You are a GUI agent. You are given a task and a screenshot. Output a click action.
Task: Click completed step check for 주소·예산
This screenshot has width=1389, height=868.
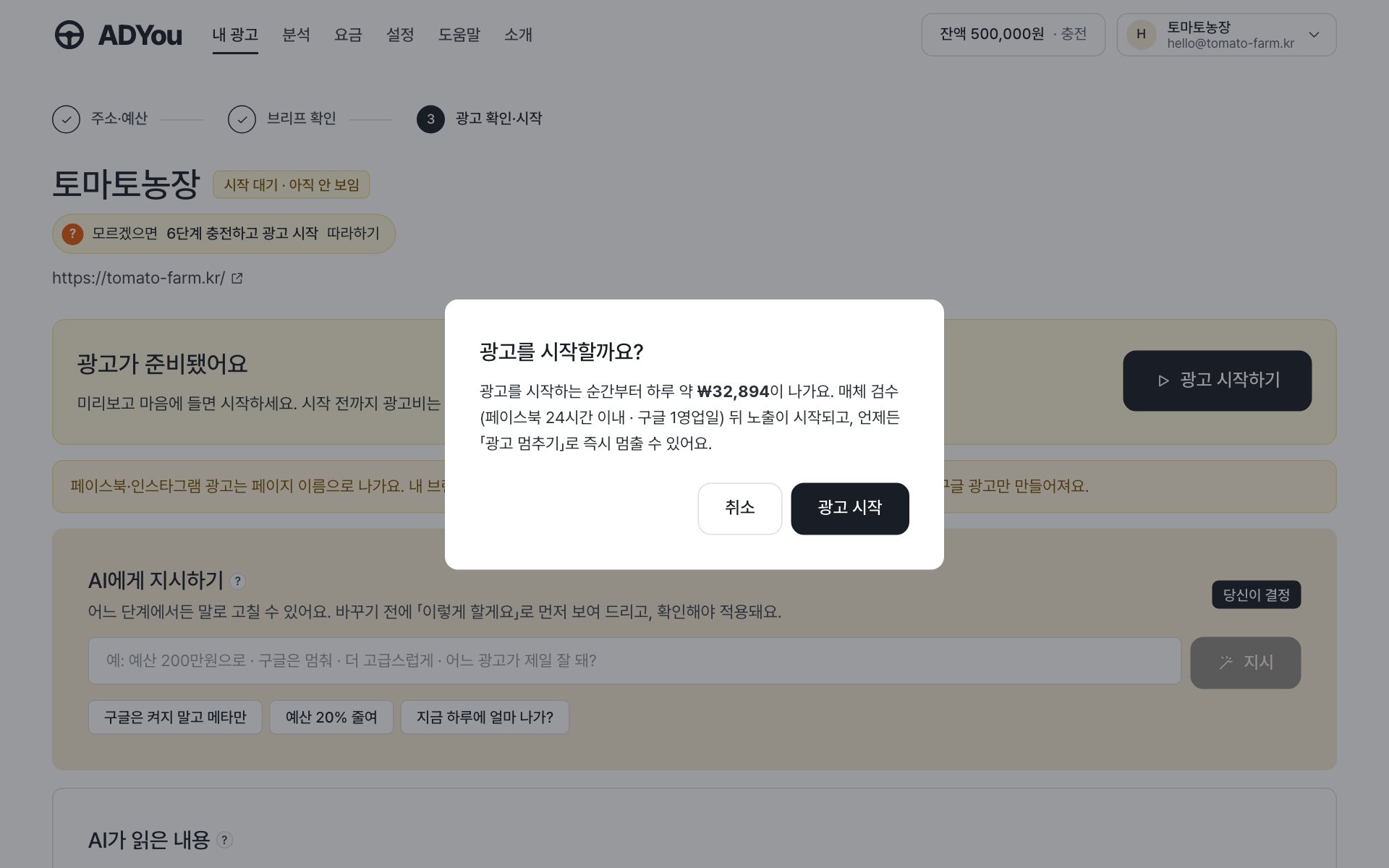click(66, 119)
